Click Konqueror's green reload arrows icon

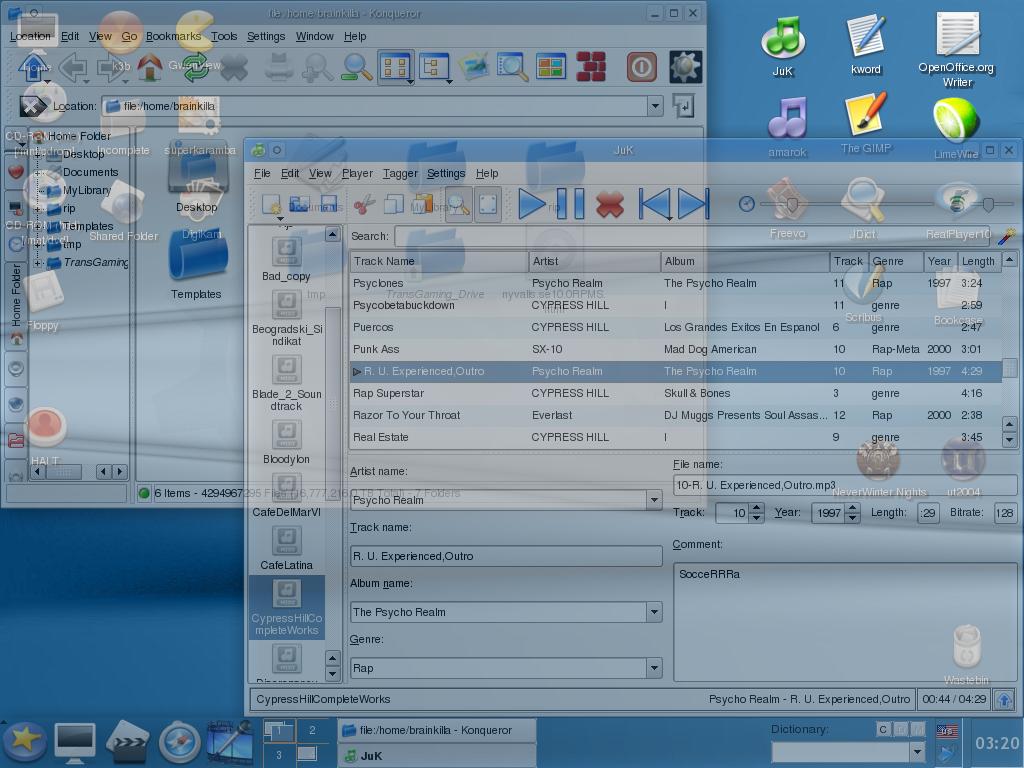[x=195, y=67]
